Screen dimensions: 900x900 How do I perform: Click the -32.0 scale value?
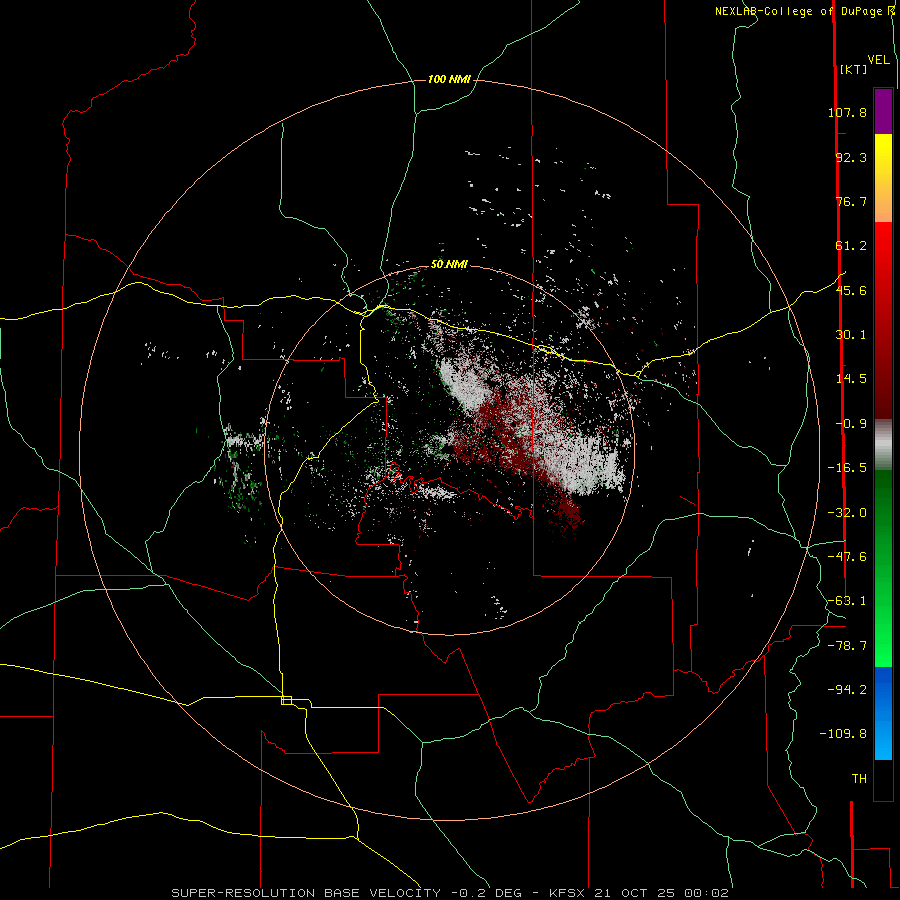point(847,513)
